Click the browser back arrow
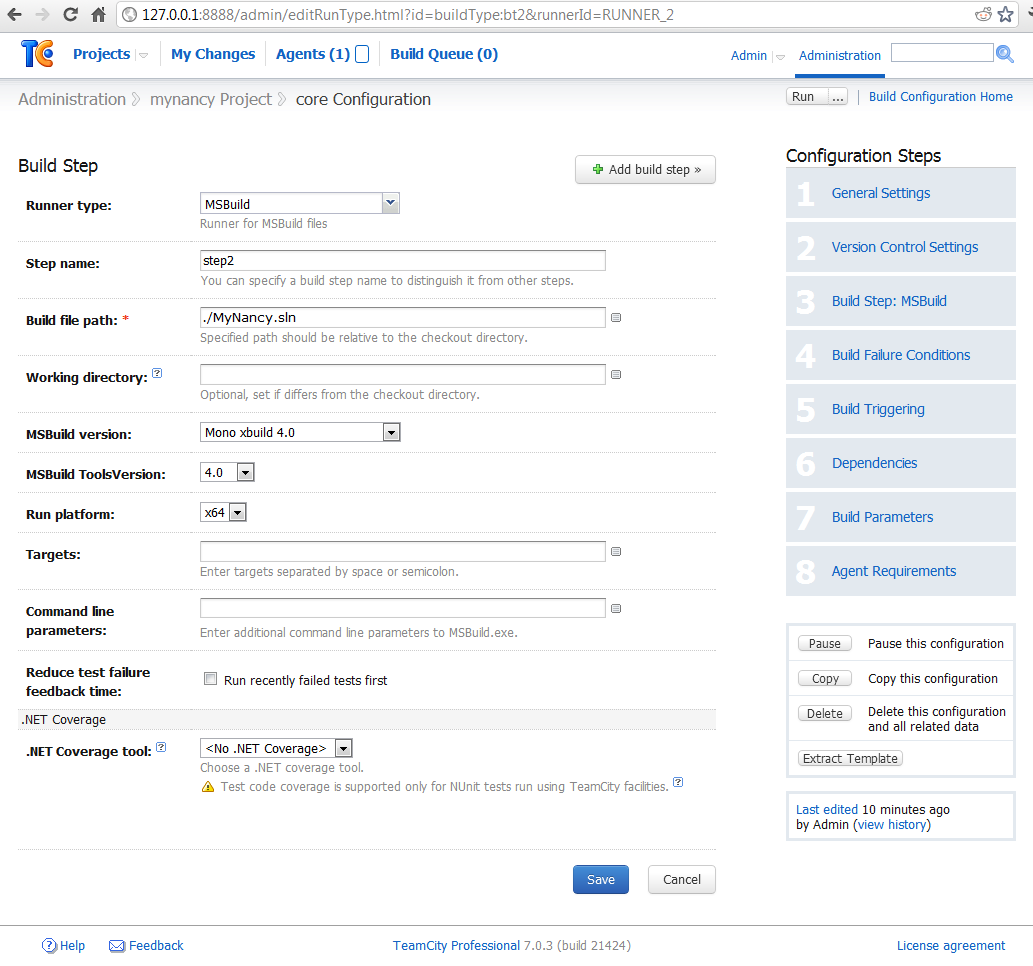This screenshot has height=966, width=1033. tap(14, 14)
